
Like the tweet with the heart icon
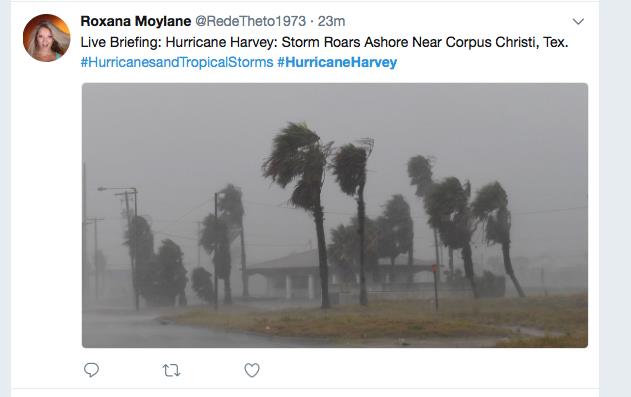[252, 370]
